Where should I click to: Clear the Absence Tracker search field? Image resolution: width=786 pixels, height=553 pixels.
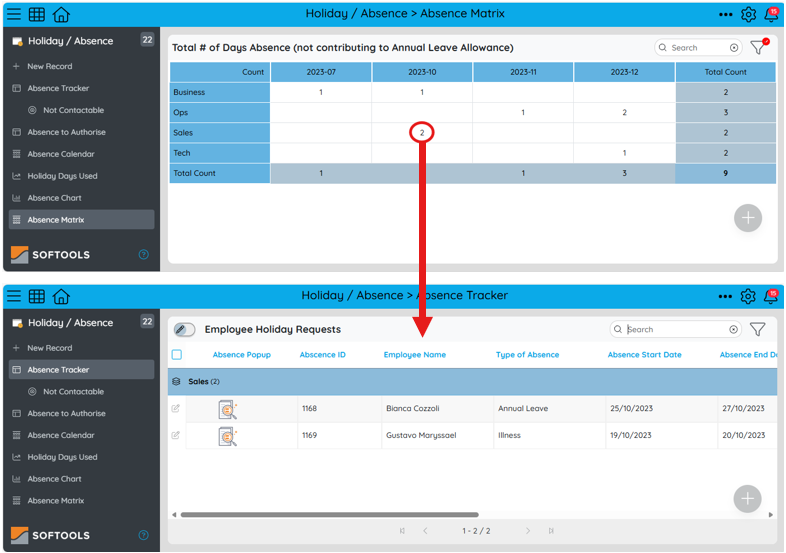[x=734, y=329]
